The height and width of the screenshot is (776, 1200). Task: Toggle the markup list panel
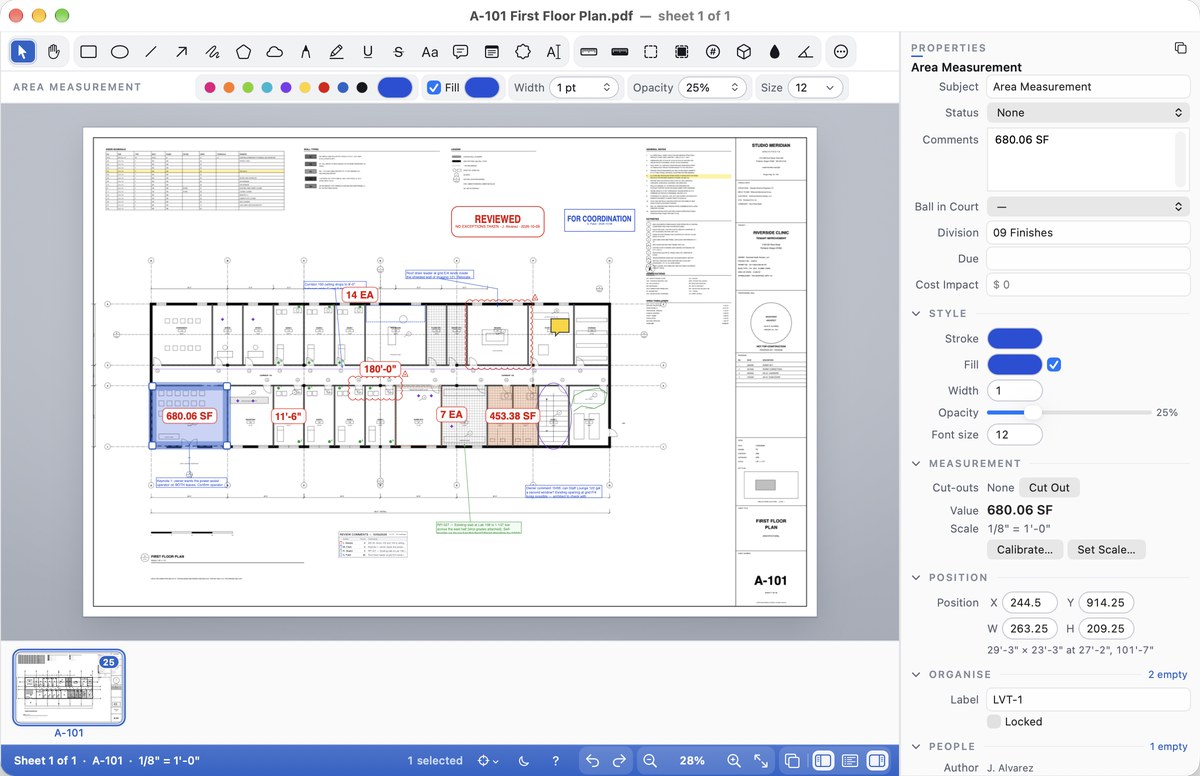tap(850, 761)
